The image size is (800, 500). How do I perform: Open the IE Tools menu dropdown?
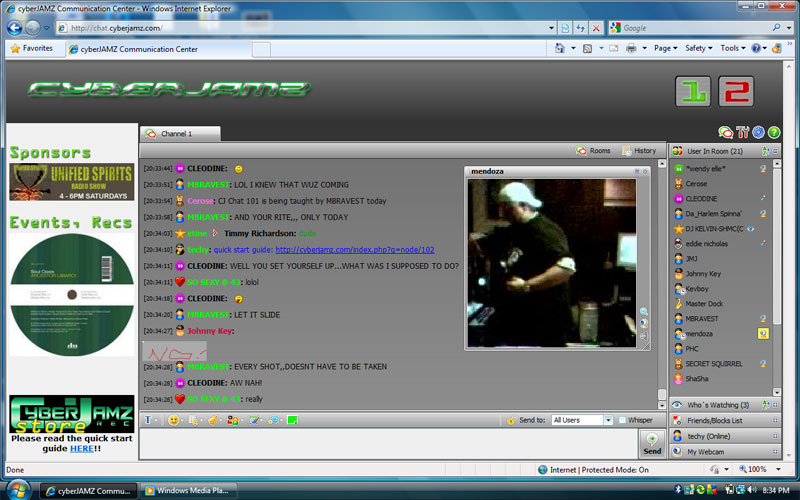(733, 48)
